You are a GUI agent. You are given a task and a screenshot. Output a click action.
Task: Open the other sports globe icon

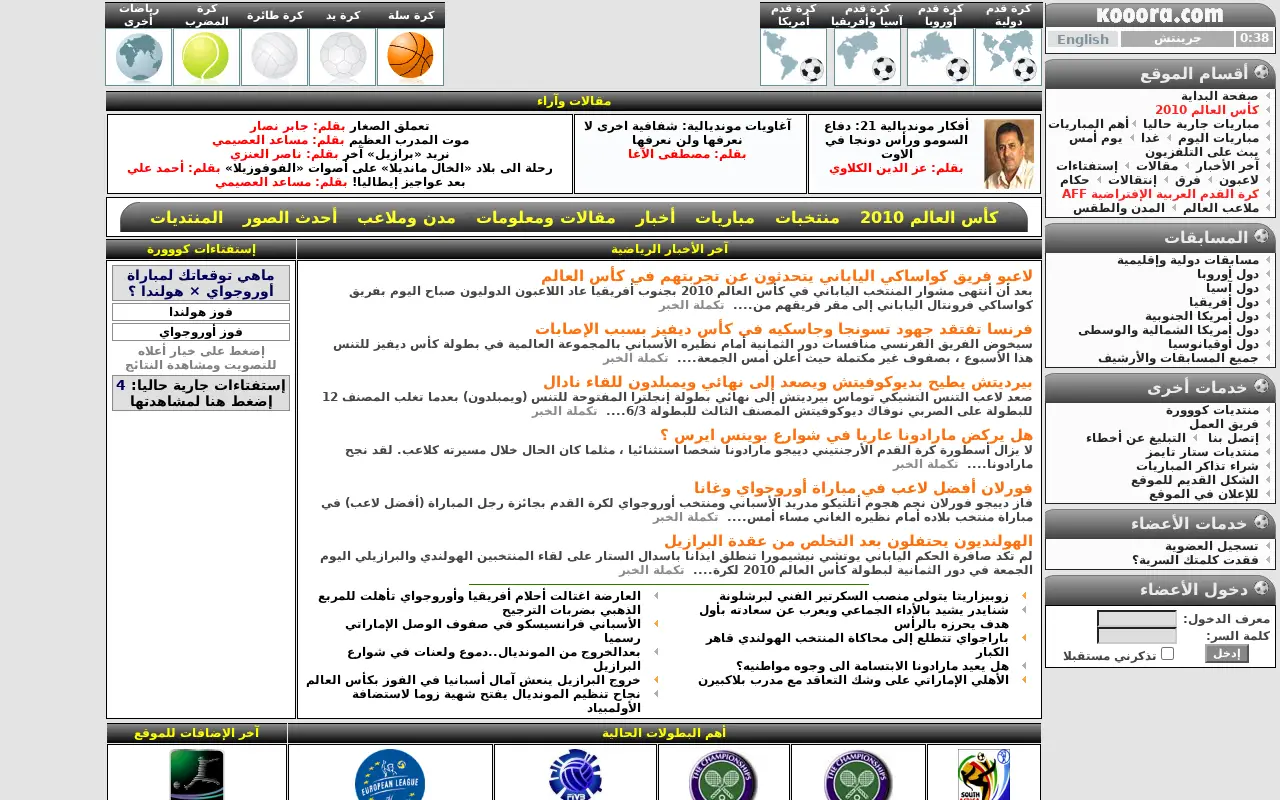tap(139, 56)
